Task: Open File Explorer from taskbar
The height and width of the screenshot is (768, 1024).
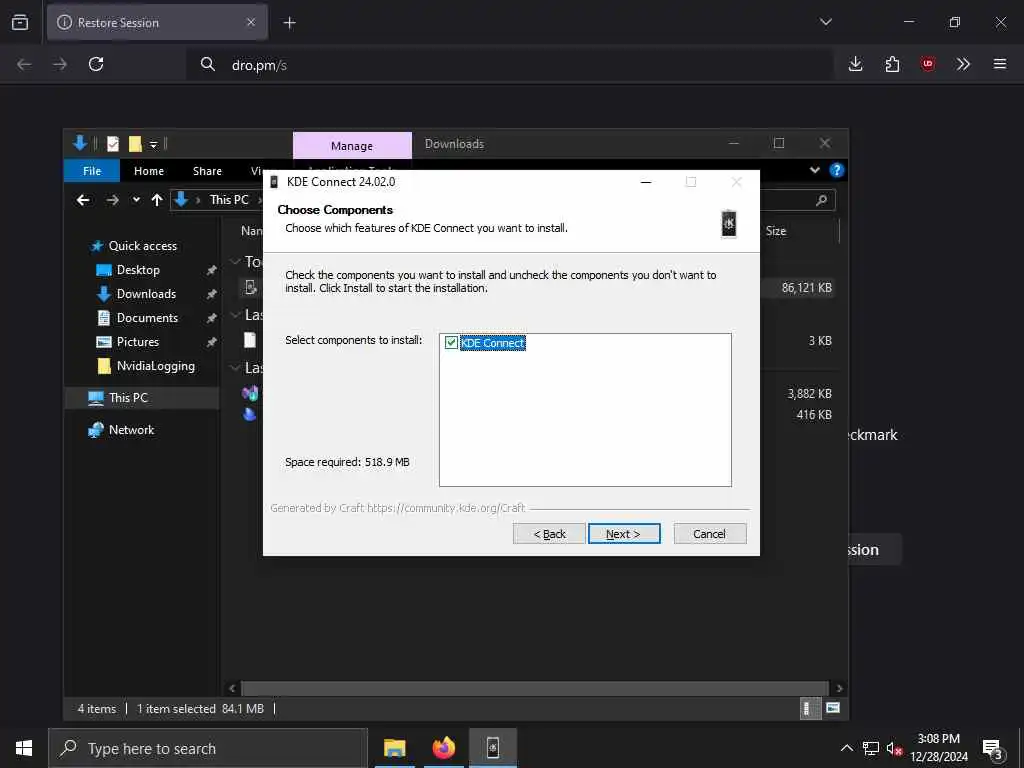Action: (x=394, y=748)
